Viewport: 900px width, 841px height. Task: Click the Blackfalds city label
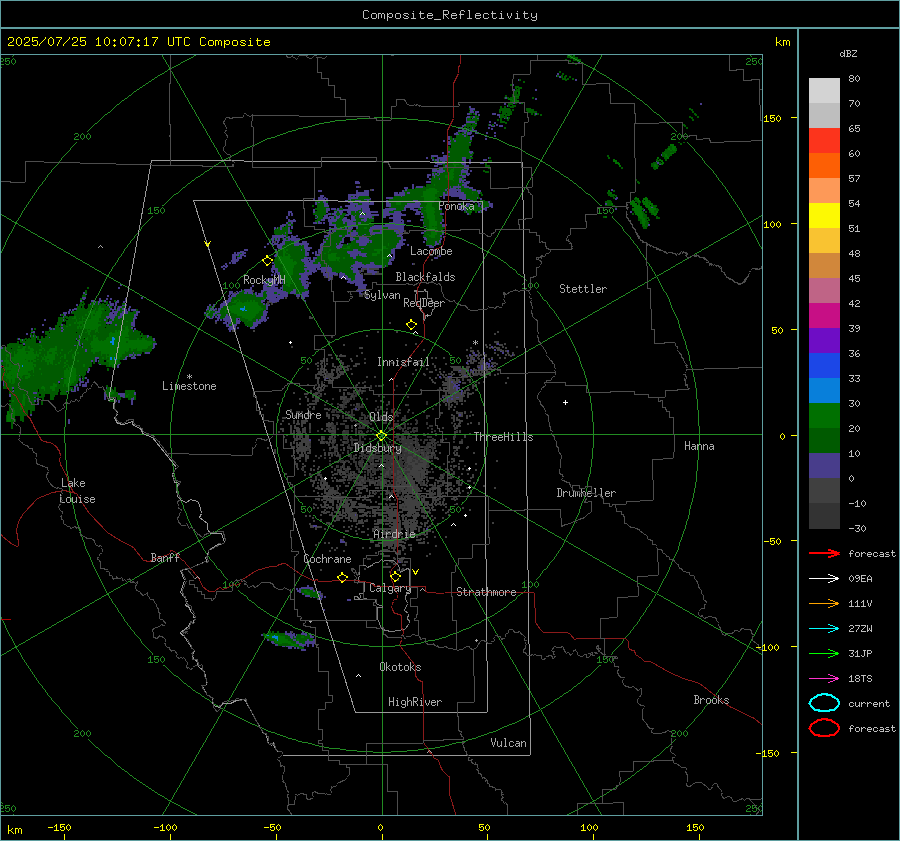pyautogui.click(x=425, y=277)
